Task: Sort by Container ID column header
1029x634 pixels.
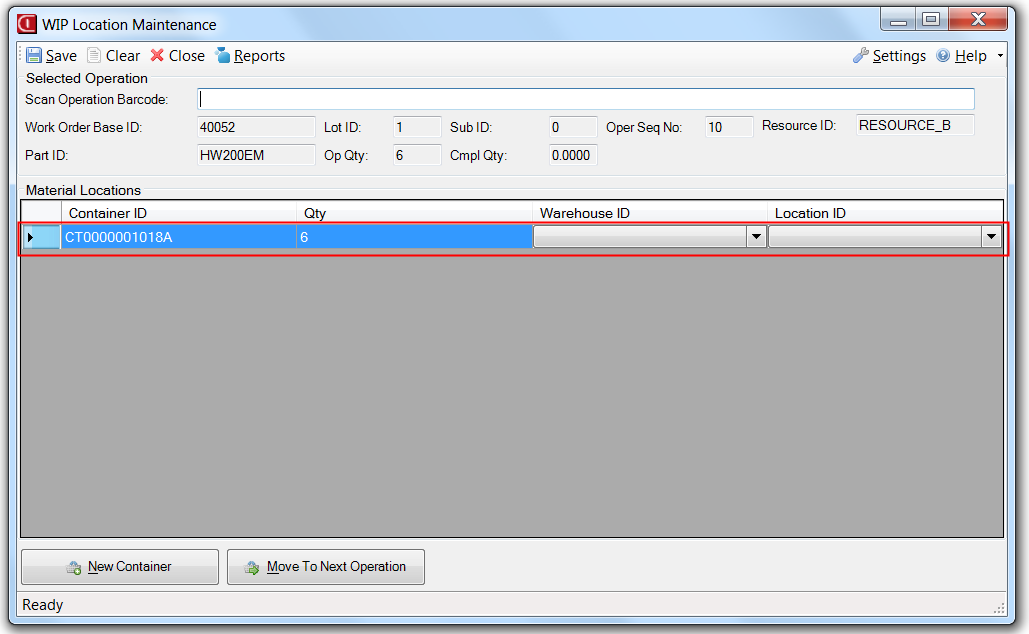Action: coord(178,213)
